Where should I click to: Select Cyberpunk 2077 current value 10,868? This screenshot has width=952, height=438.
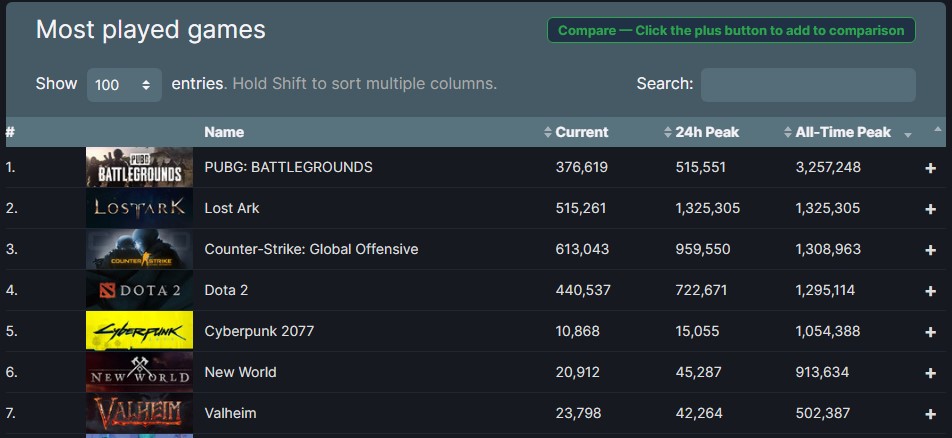click(577, 331)
